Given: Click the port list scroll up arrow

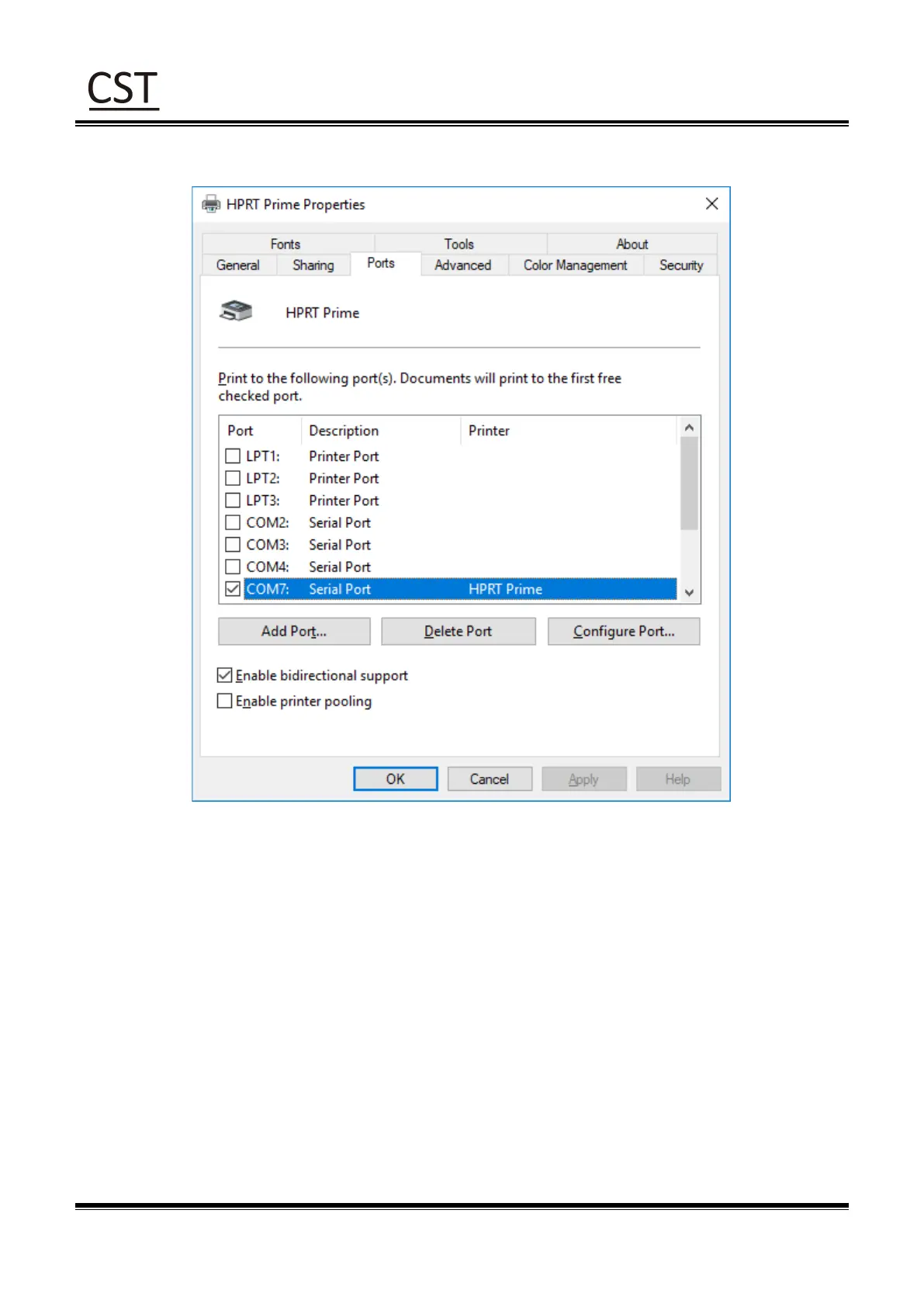Looking at the screenshot, I should (689, 428).
